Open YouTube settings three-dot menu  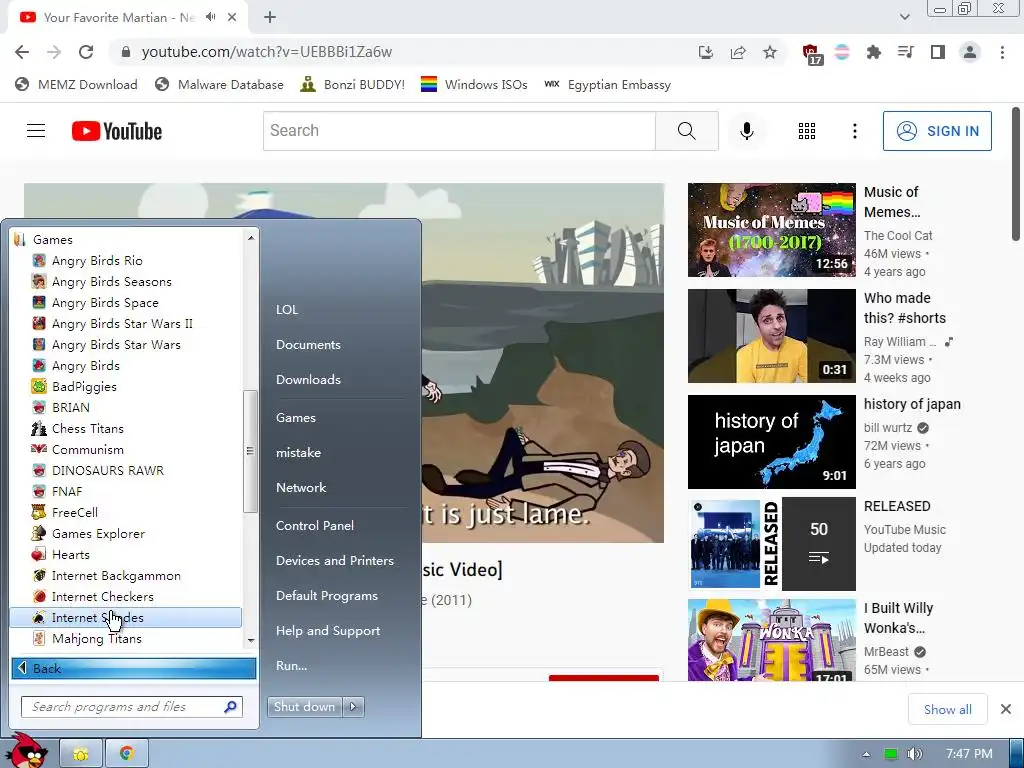click(x=854, y=131)
